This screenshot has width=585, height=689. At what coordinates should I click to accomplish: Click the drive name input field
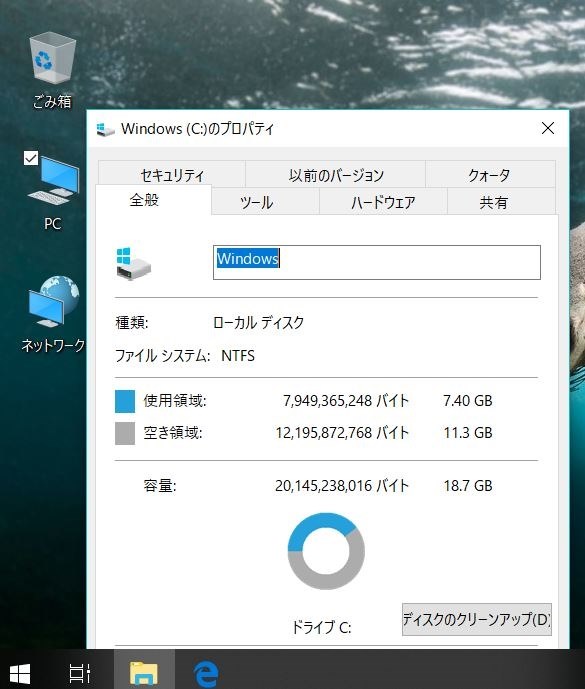[x=377, y=262]
